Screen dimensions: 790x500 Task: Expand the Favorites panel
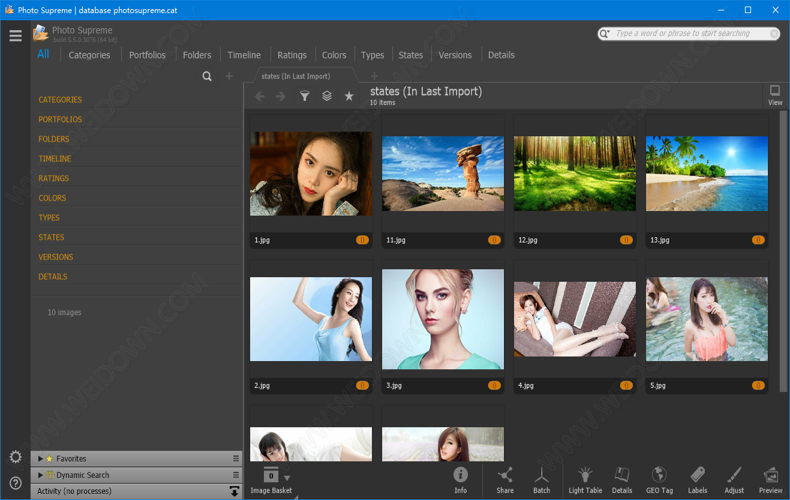pyautogui.click(x=40, y=459)
